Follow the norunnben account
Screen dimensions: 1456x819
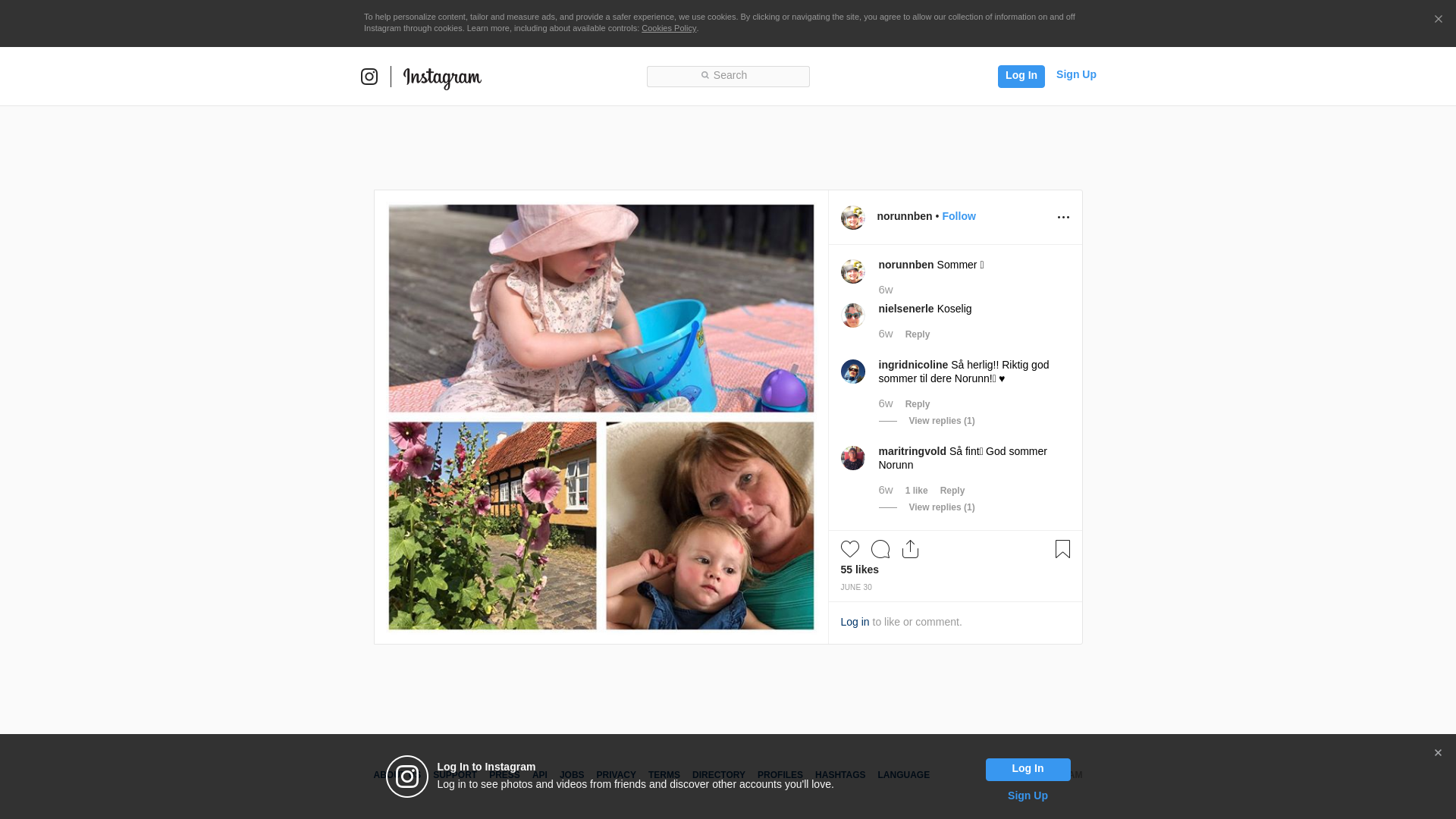959,216
